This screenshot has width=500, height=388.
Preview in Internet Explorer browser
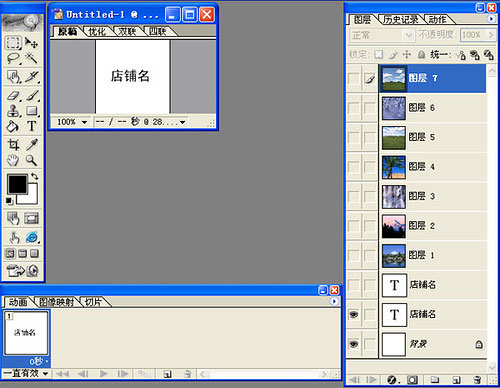pos(32,237)
